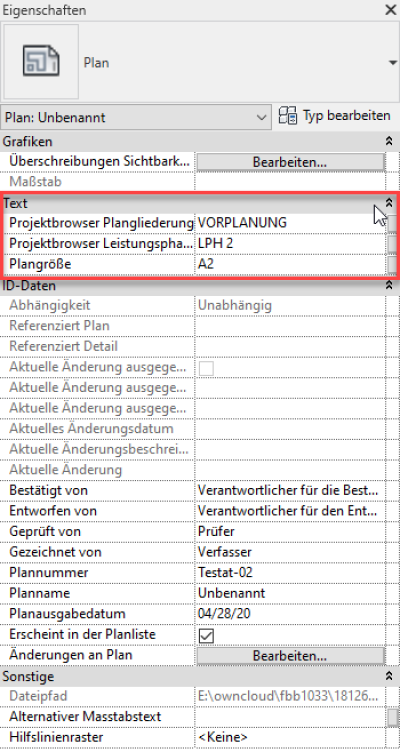Click the disabled Aktuelle Änderung ausgegeben checkbox
400x752 pixels.
coord(206,368)
